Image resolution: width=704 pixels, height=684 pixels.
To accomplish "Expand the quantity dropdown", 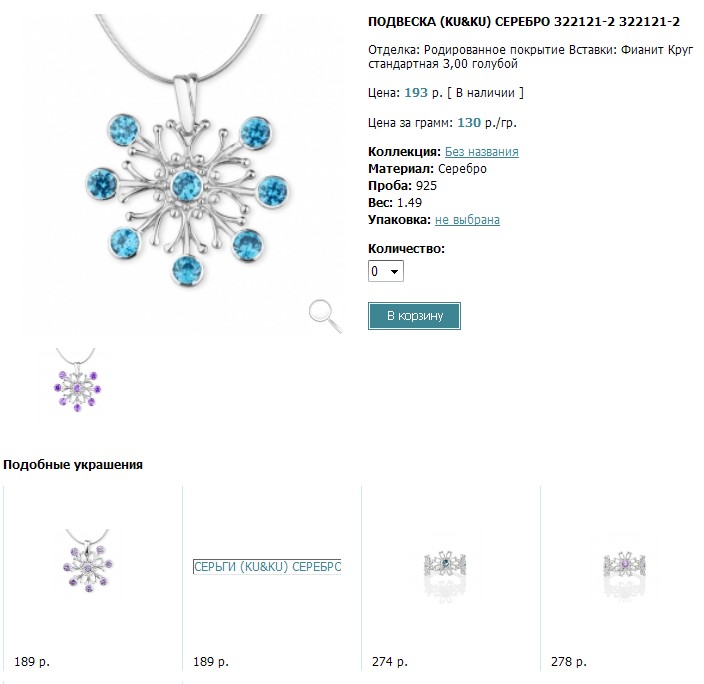I will pyautogui.click(x=386, y=271).
